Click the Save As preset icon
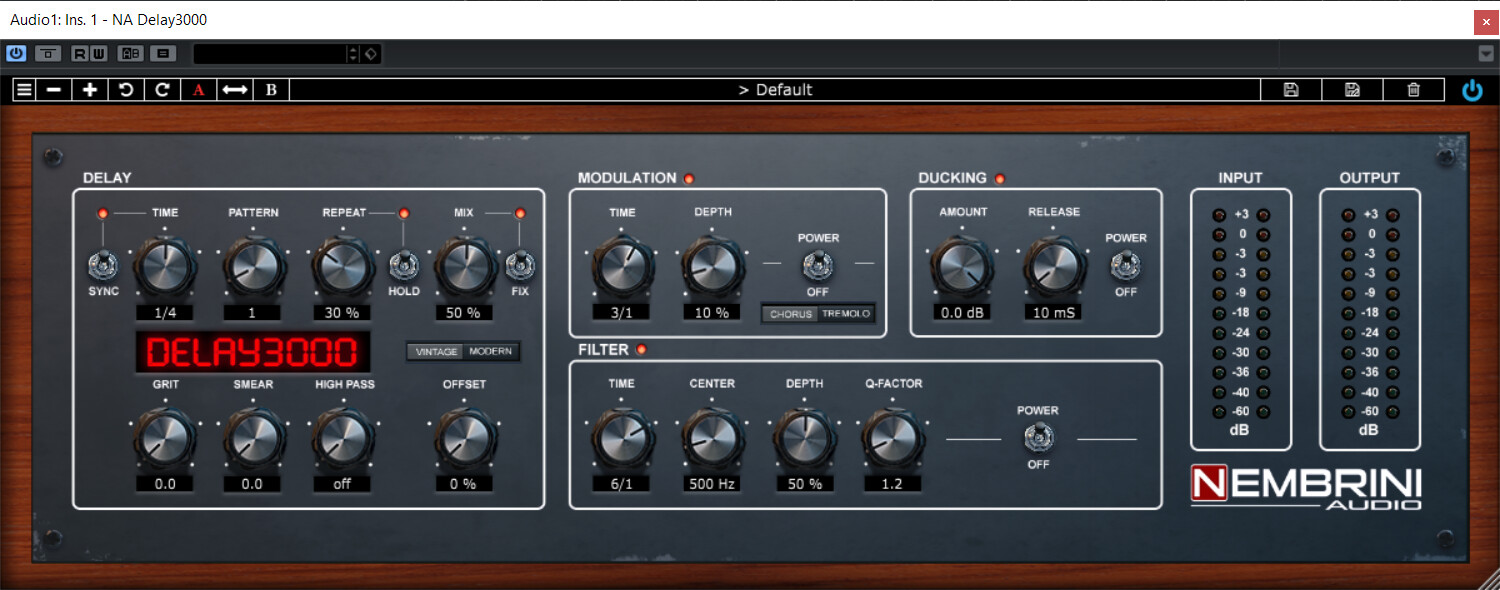This screenshot has width=1500, height=590. 1353,90
